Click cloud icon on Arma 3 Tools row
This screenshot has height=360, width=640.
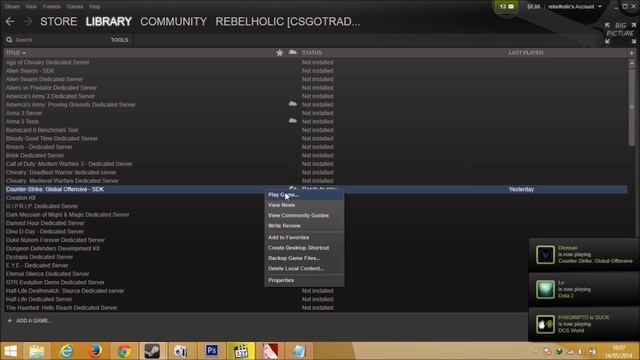[293, 121]
